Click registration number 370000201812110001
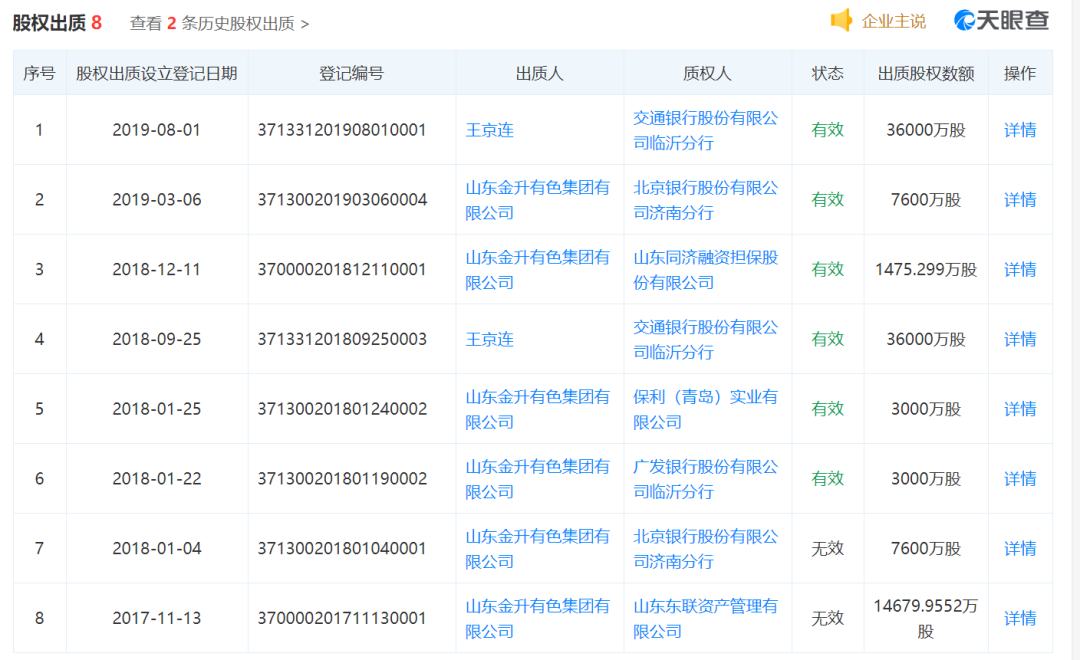 pos(342,269)
